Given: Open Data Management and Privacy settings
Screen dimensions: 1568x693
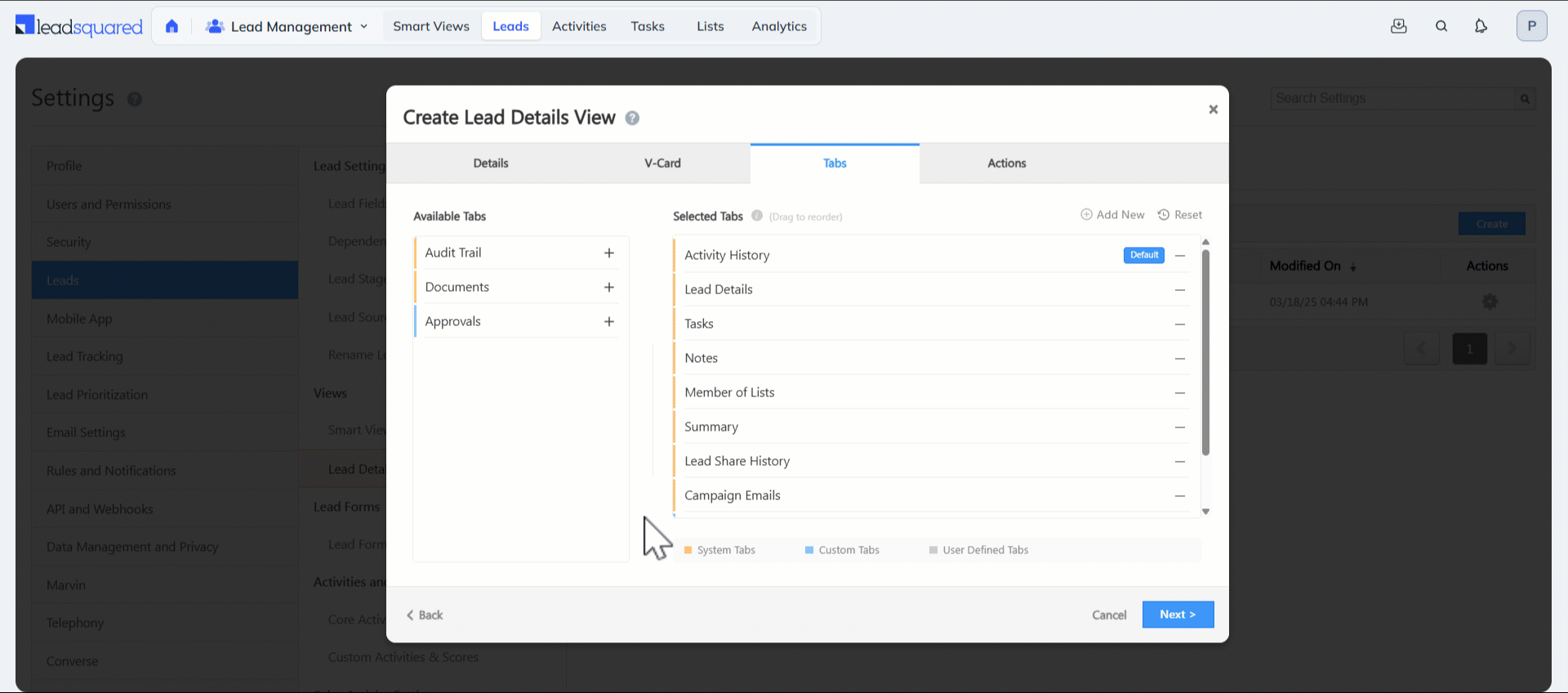Looking at the screenshot, I should pos(165,547).
